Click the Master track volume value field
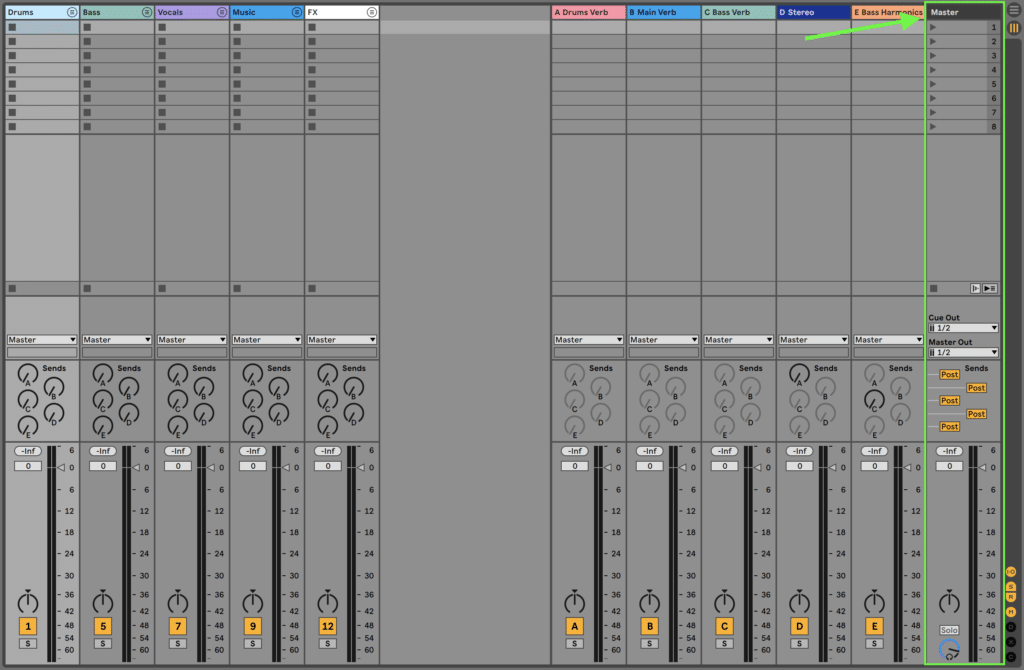This screenshot has height=670, width=1024. pyautogui.click(x=950, y=466)
